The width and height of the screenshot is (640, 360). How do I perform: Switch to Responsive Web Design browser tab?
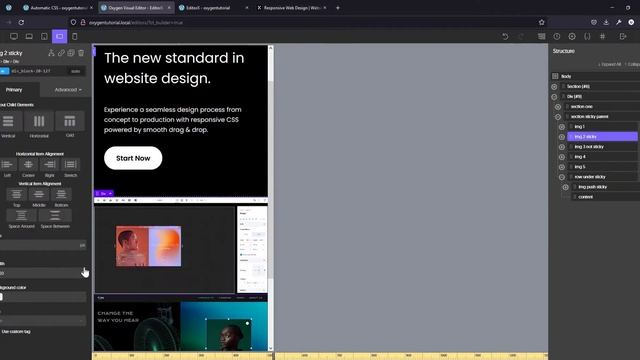291,8
